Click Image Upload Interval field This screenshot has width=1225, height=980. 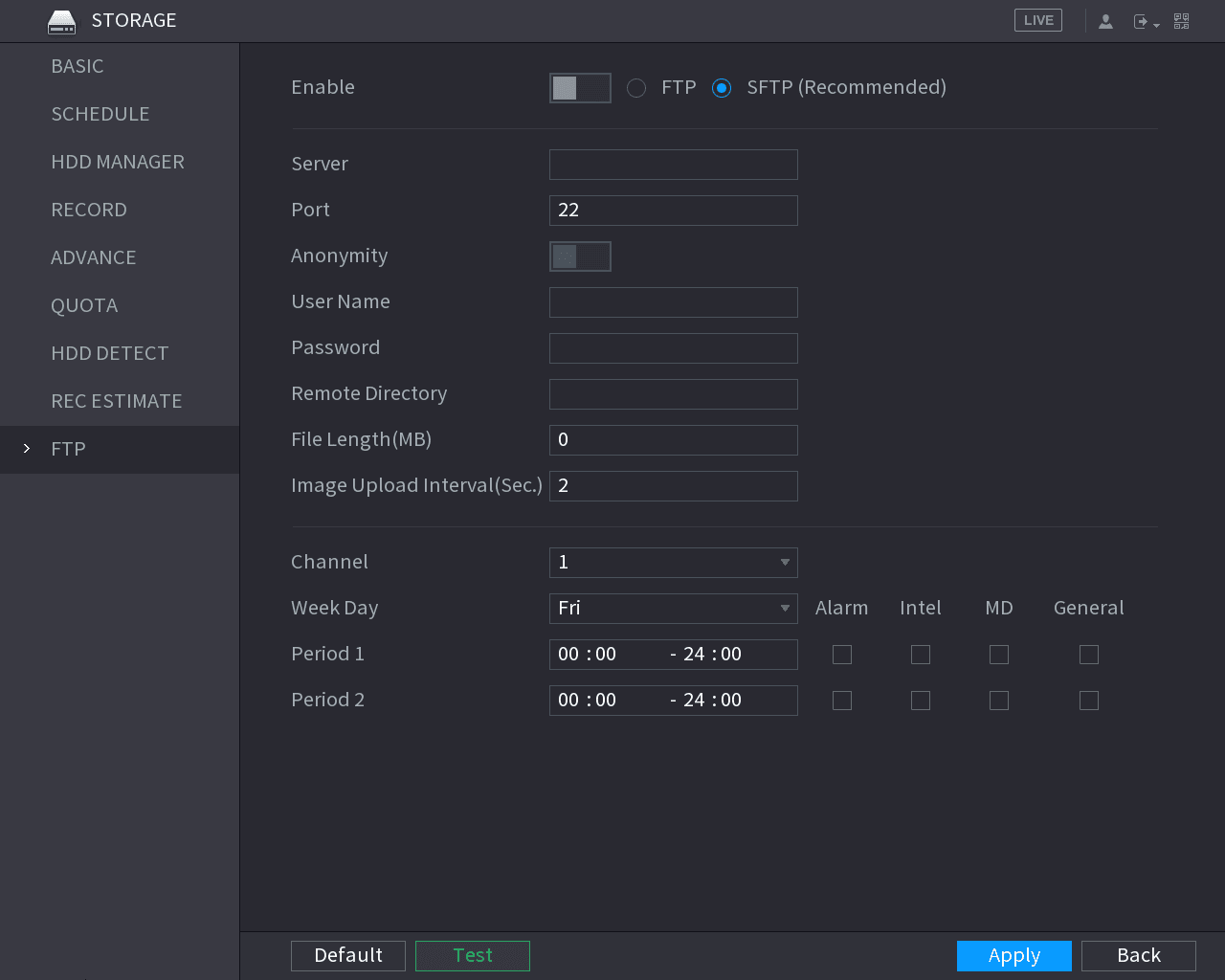click(x=674, y=486)
